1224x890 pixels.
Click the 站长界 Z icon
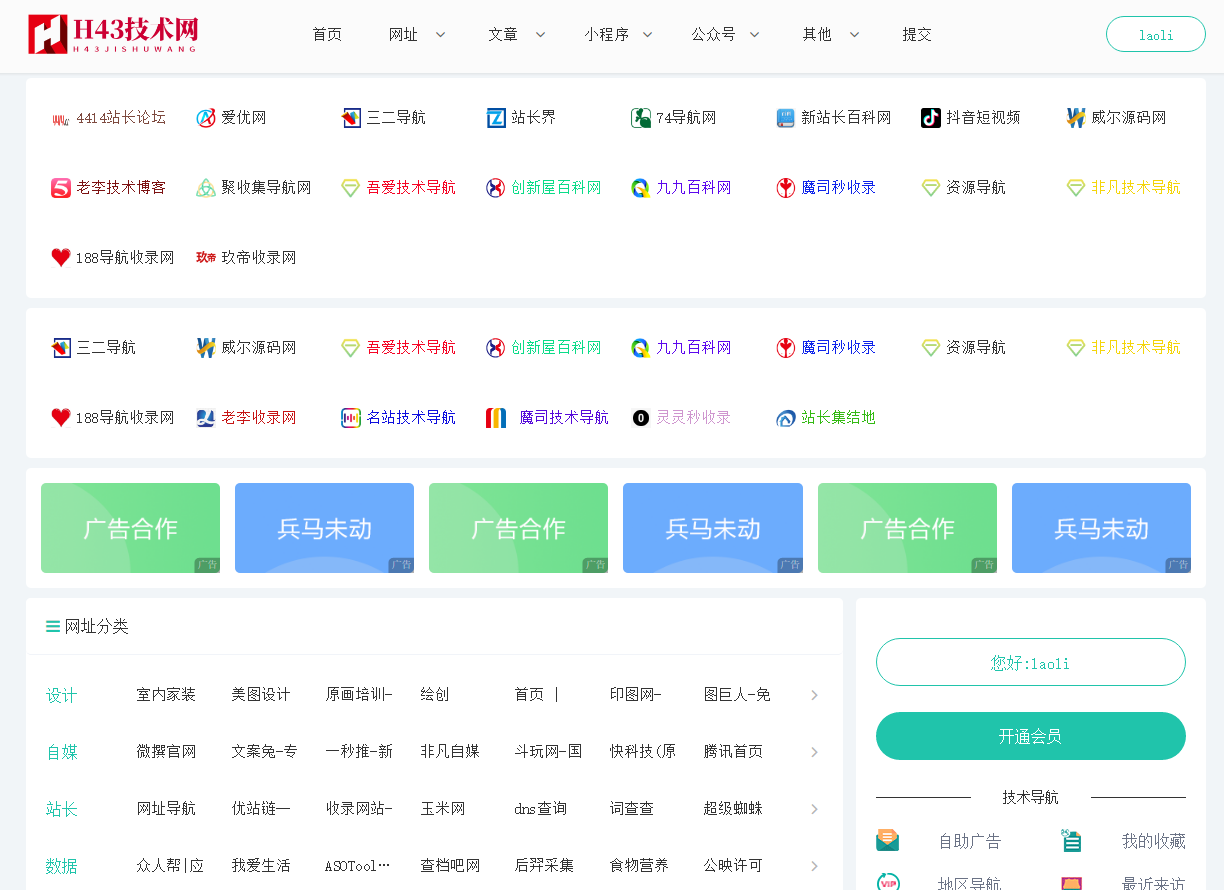496,118
